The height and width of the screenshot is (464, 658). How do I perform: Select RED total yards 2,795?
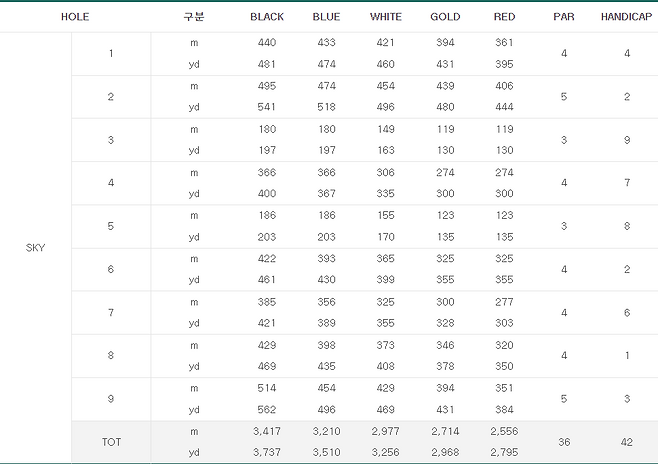pos(505,452)
